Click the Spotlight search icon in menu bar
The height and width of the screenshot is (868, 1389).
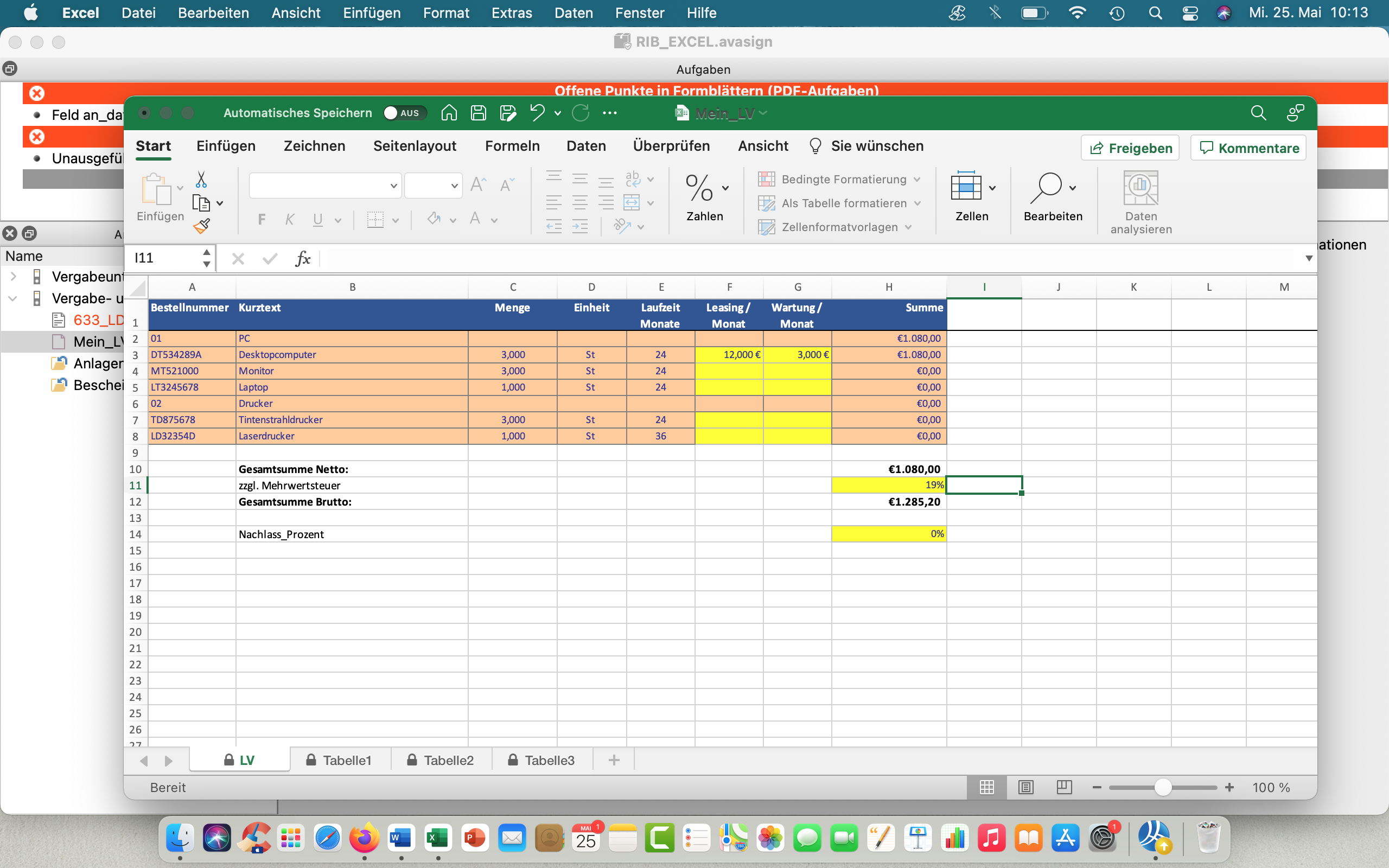tap(1155, 12)
